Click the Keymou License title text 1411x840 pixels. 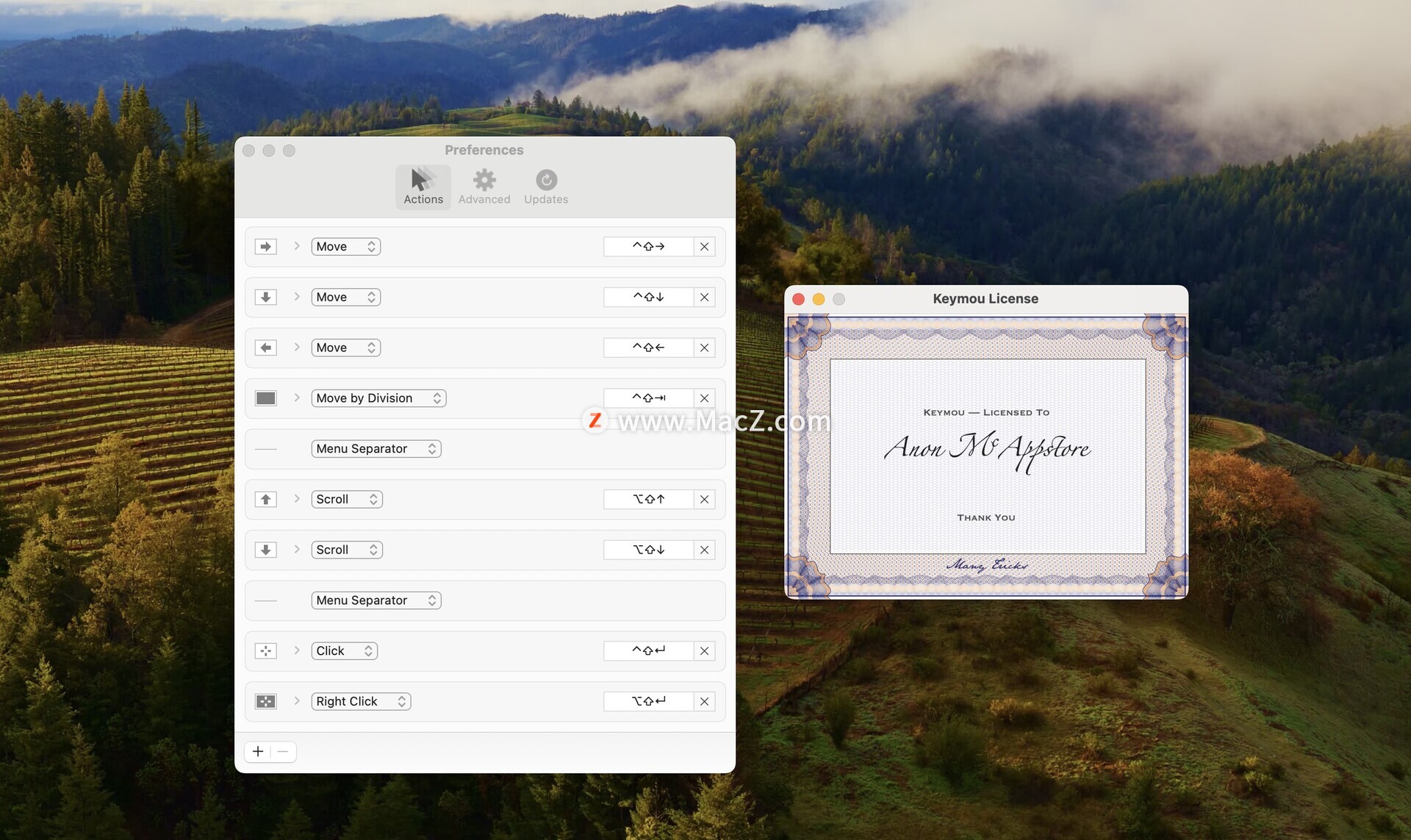click(x=985, y=299)
